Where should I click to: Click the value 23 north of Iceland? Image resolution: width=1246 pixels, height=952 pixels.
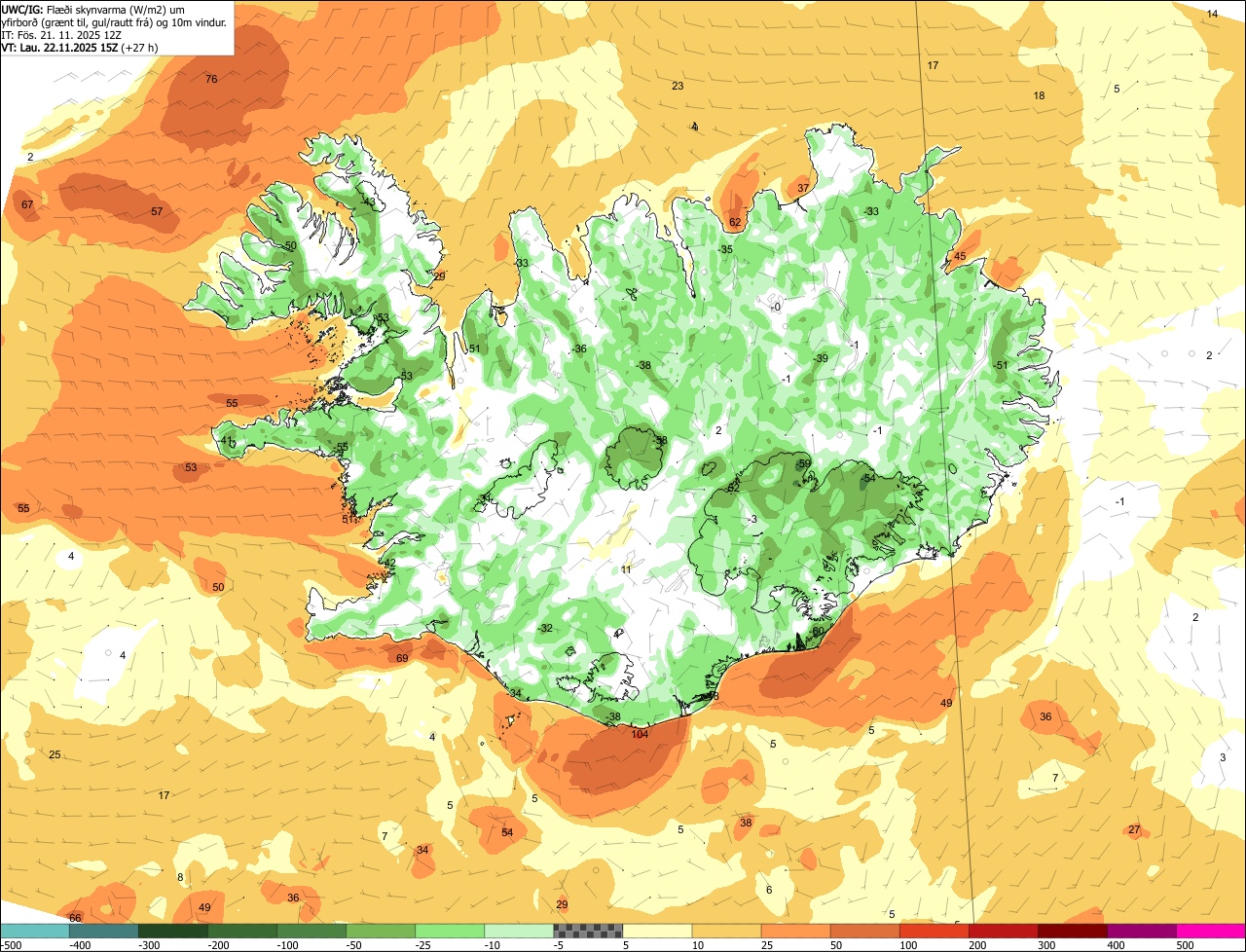click(678, 87)
